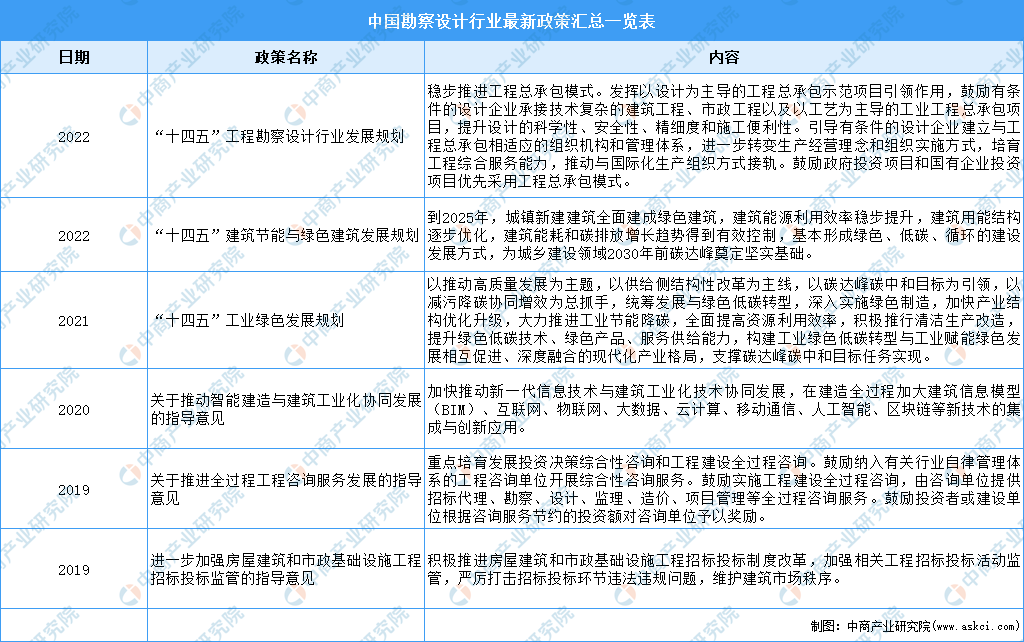This screenshot has width=1024, height=642.
Task: Click the 2020 date cell
Action: point(74,409)
